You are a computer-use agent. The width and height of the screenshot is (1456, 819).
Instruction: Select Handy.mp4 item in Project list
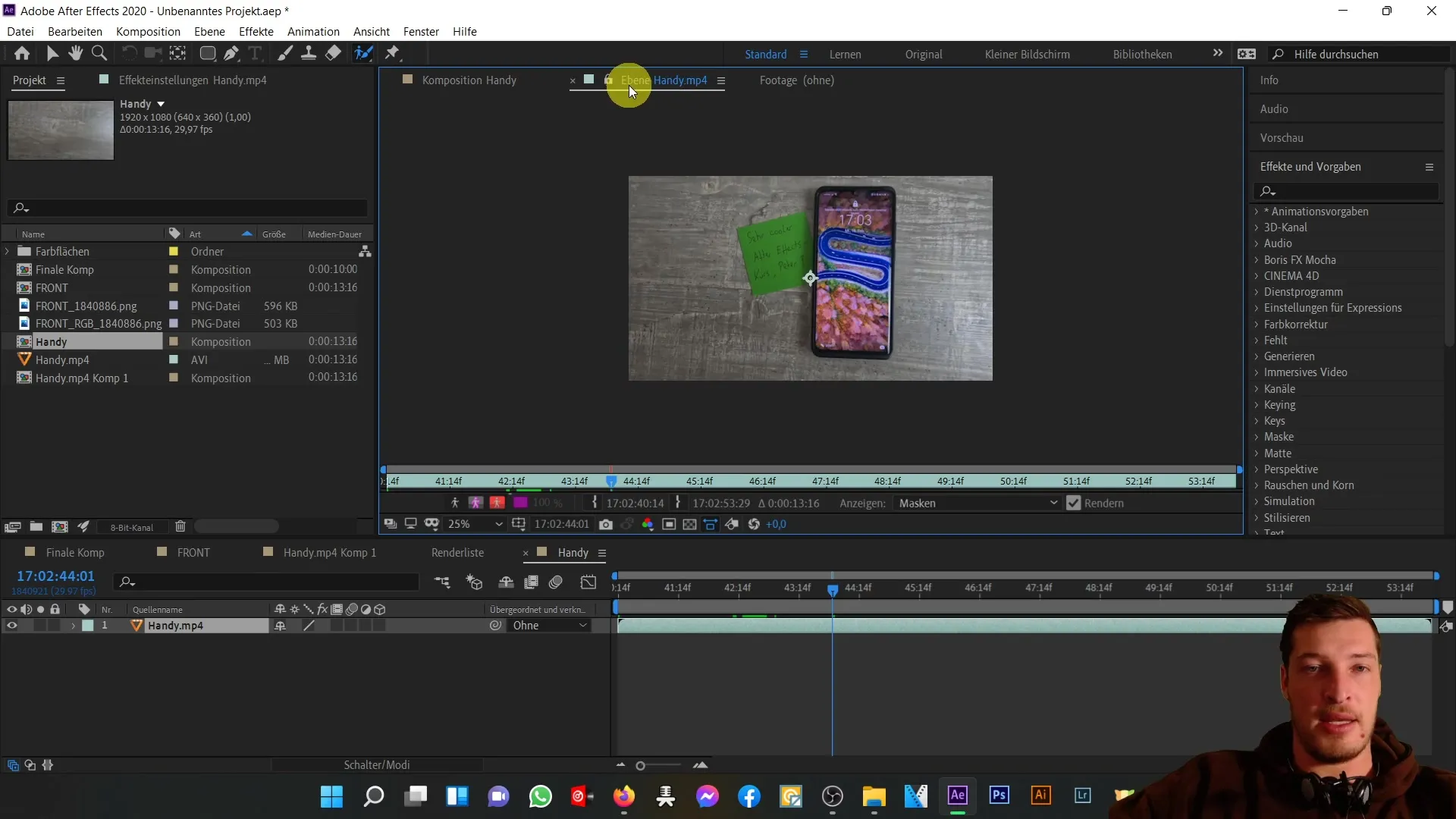62,360
